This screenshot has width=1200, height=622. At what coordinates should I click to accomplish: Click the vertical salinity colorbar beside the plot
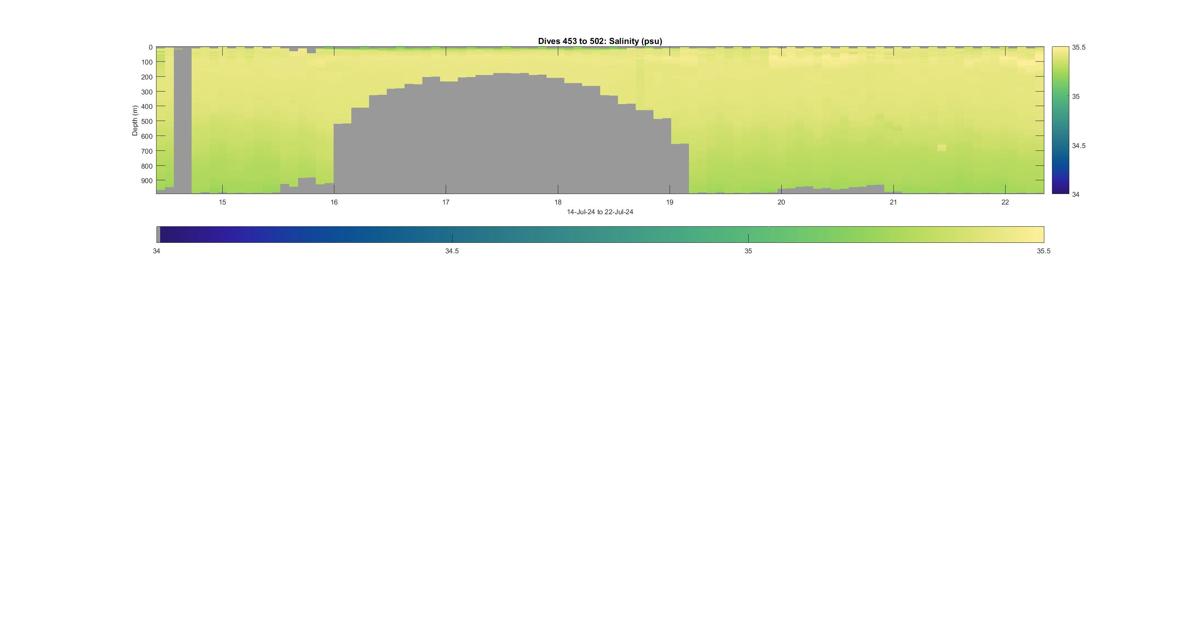(1060, 120)
